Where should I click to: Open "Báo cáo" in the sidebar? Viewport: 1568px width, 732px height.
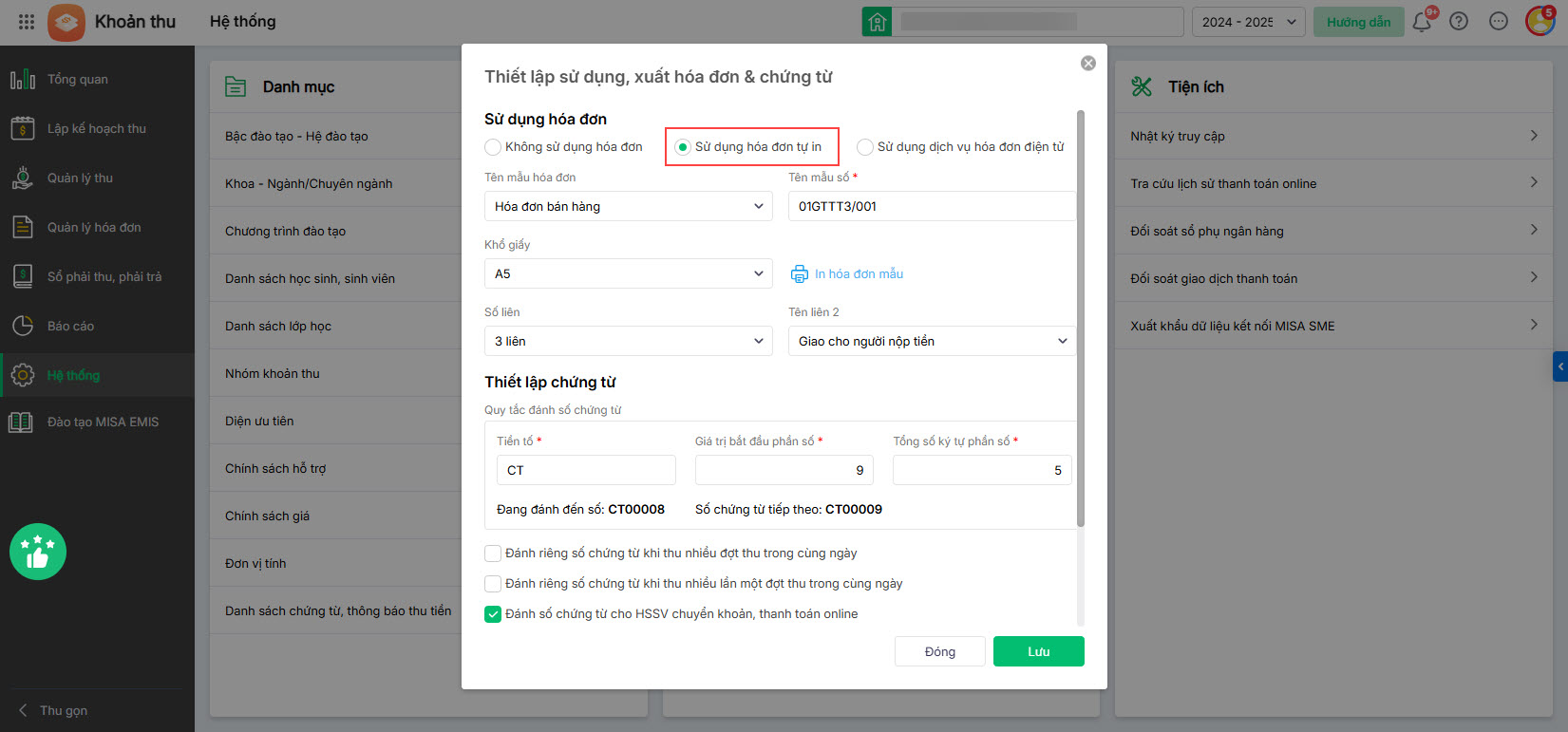click(x=70, y=326)
